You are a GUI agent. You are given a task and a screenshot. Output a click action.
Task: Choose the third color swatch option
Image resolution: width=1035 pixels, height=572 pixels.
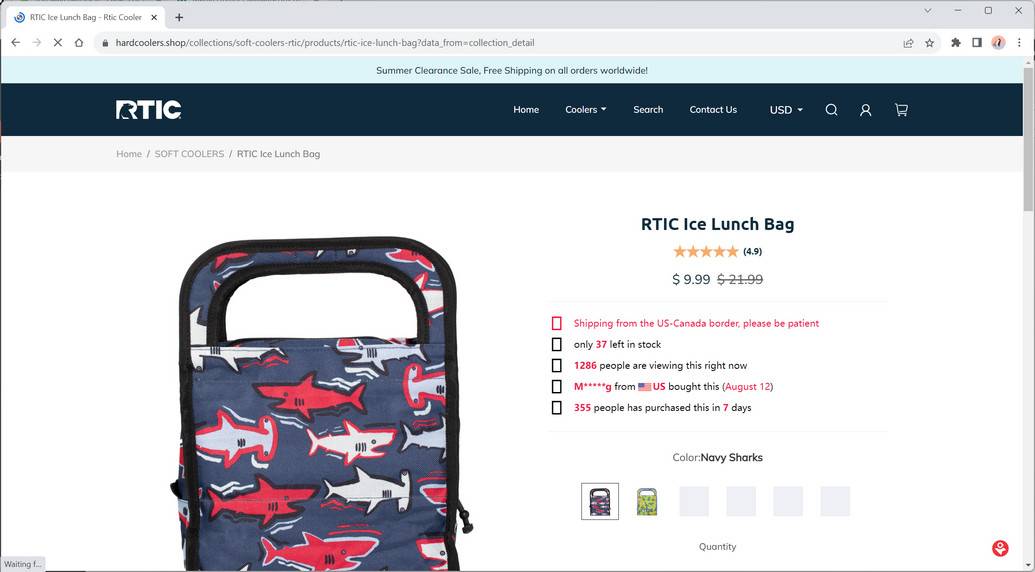pyautogui.click(x=694, y=501)
